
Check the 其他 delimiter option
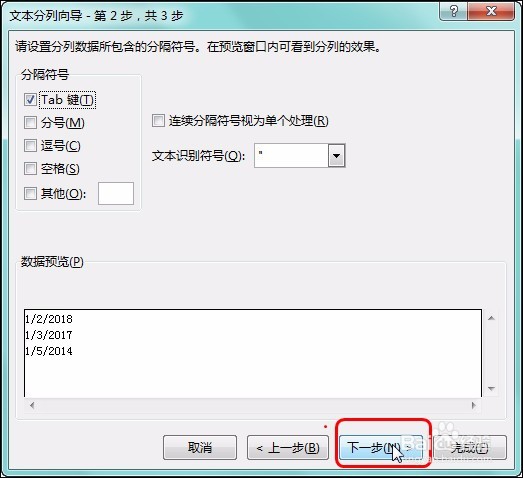click(30, 193)
